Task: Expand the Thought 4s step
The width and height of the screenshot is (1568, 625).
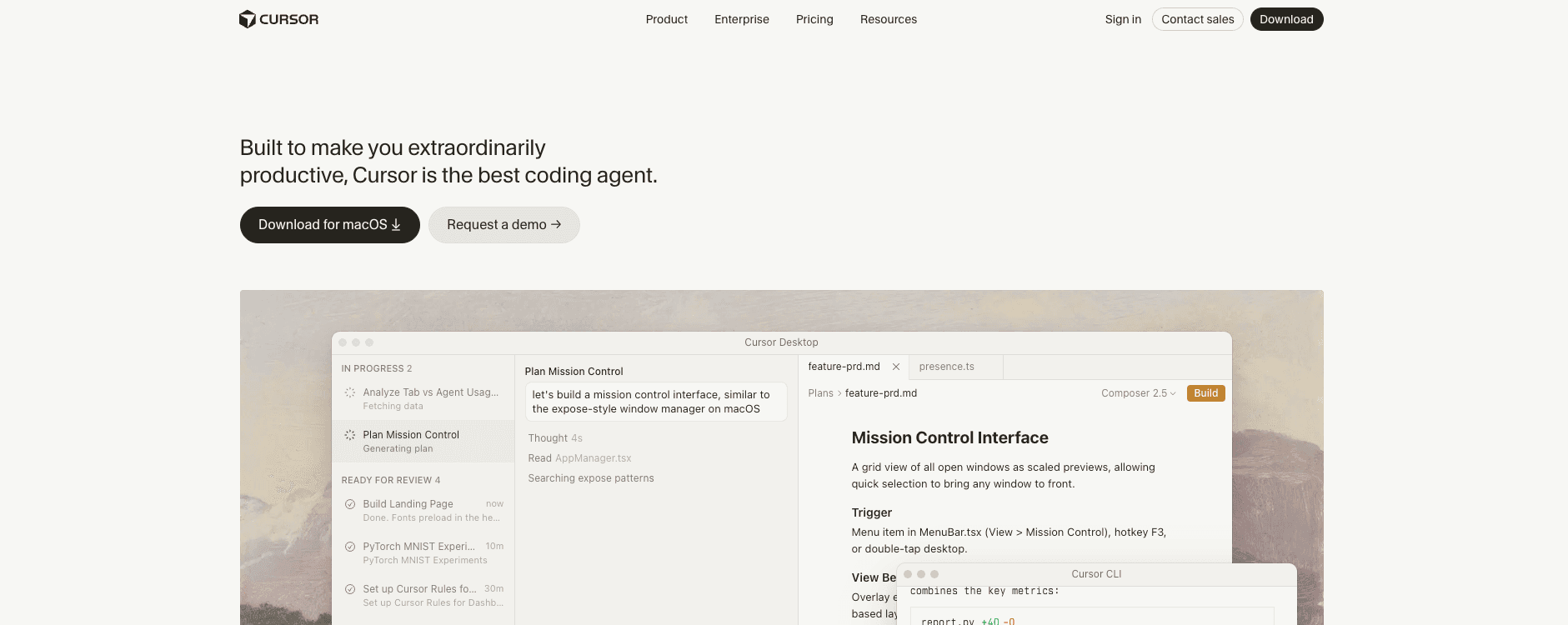Action: pos(555,438)
